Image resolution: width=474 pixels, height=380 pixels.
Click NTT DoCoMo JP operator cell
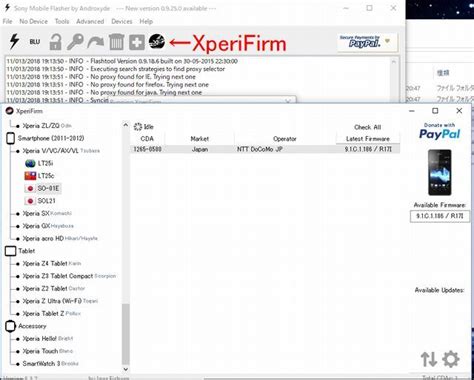pyautogui.click(x=260, y=149)
